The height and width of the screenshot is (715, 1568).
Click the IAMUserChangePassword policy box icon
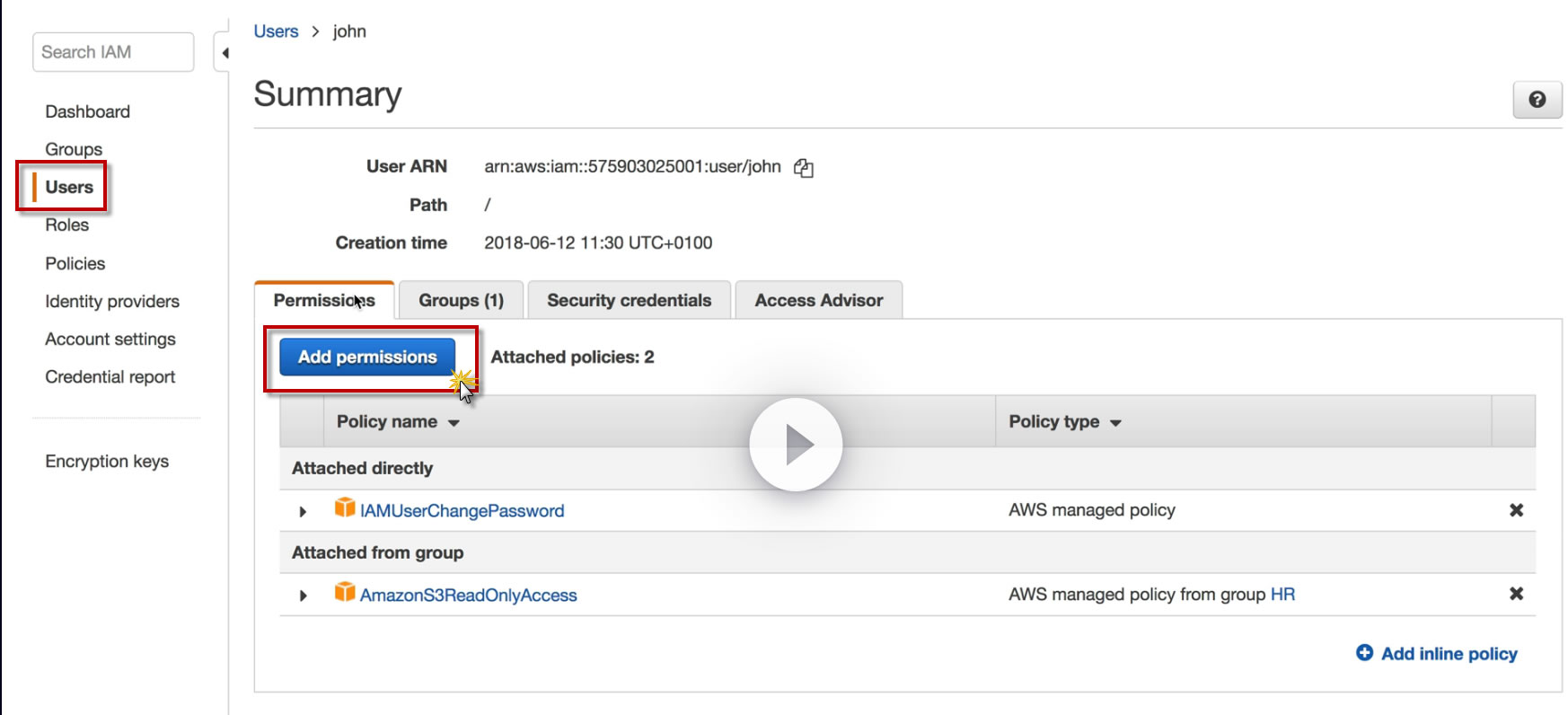click(345, 508)
